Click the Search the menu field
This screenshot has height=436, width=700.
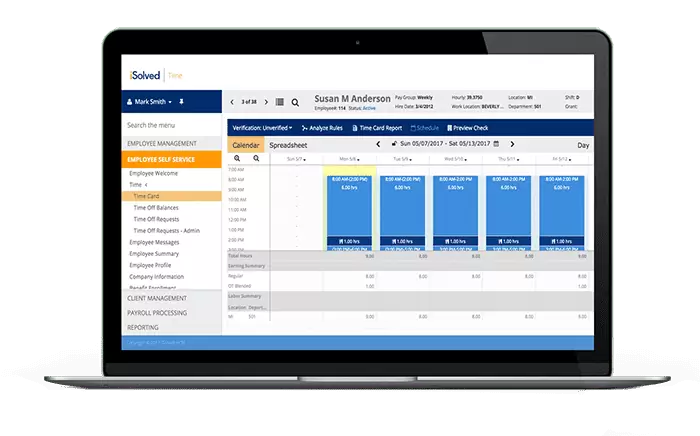point(170,126)
